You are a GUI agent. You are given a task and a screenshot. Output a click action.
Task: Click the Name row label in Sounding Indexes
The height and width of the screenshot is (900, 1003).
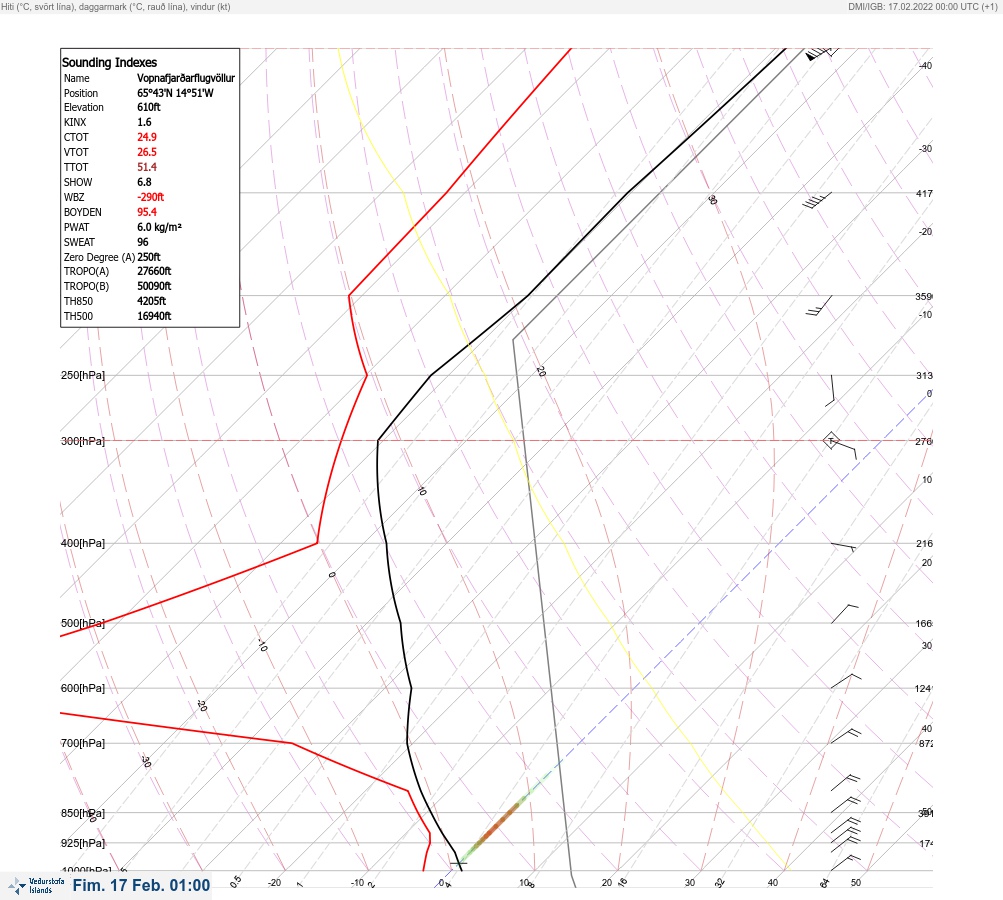(x=77, y=78)
